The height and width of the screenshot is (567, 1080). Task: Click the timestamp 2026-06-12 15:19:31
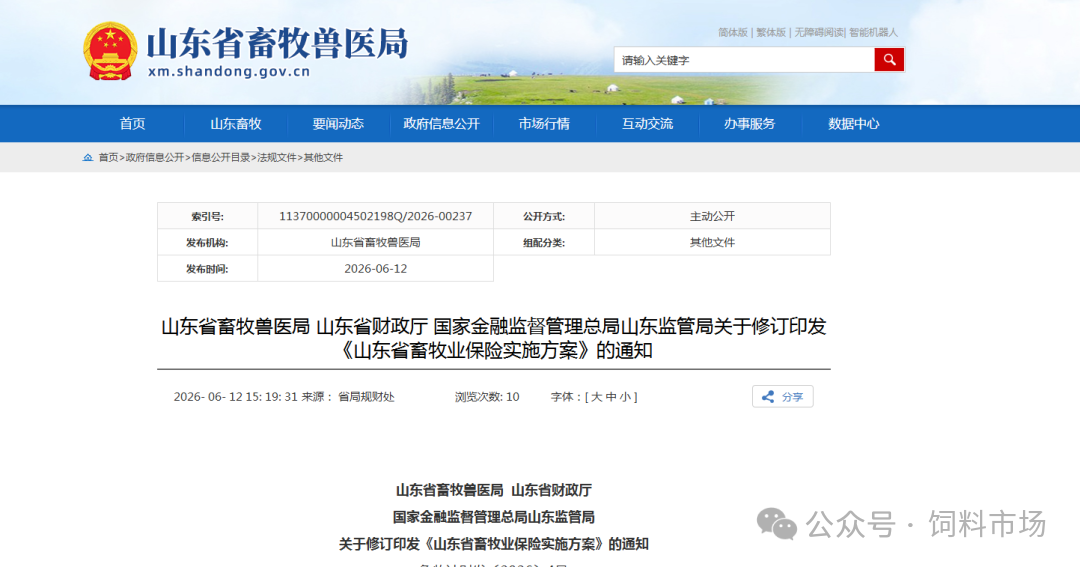point(236,397)
